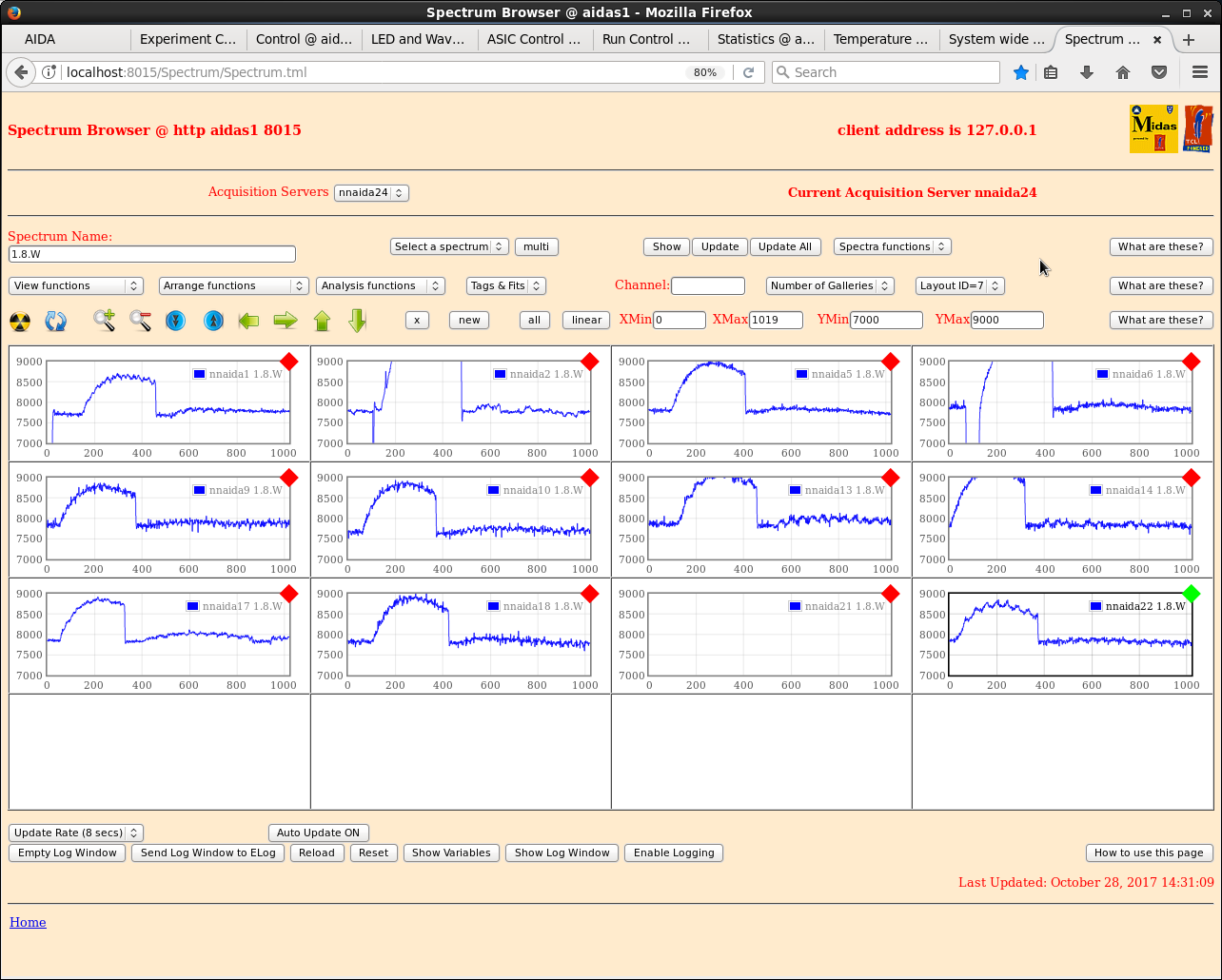Click the Update All button

click(x=785, y=246)
